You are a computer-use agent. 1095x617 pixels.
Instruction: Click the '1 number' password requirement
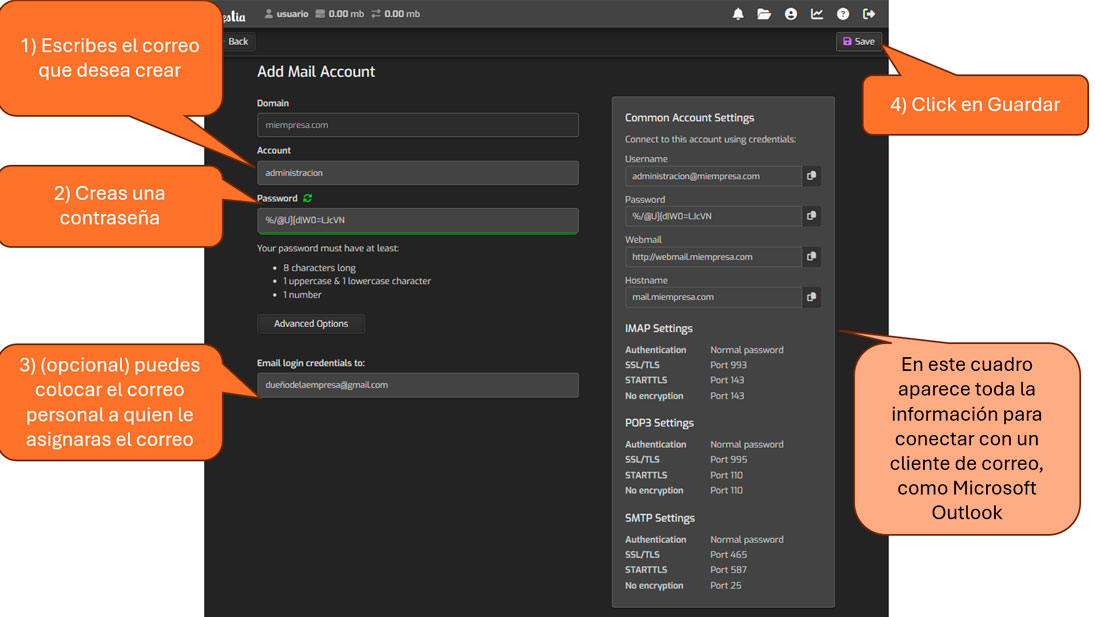pyautogui.click(x=302, y=295)
